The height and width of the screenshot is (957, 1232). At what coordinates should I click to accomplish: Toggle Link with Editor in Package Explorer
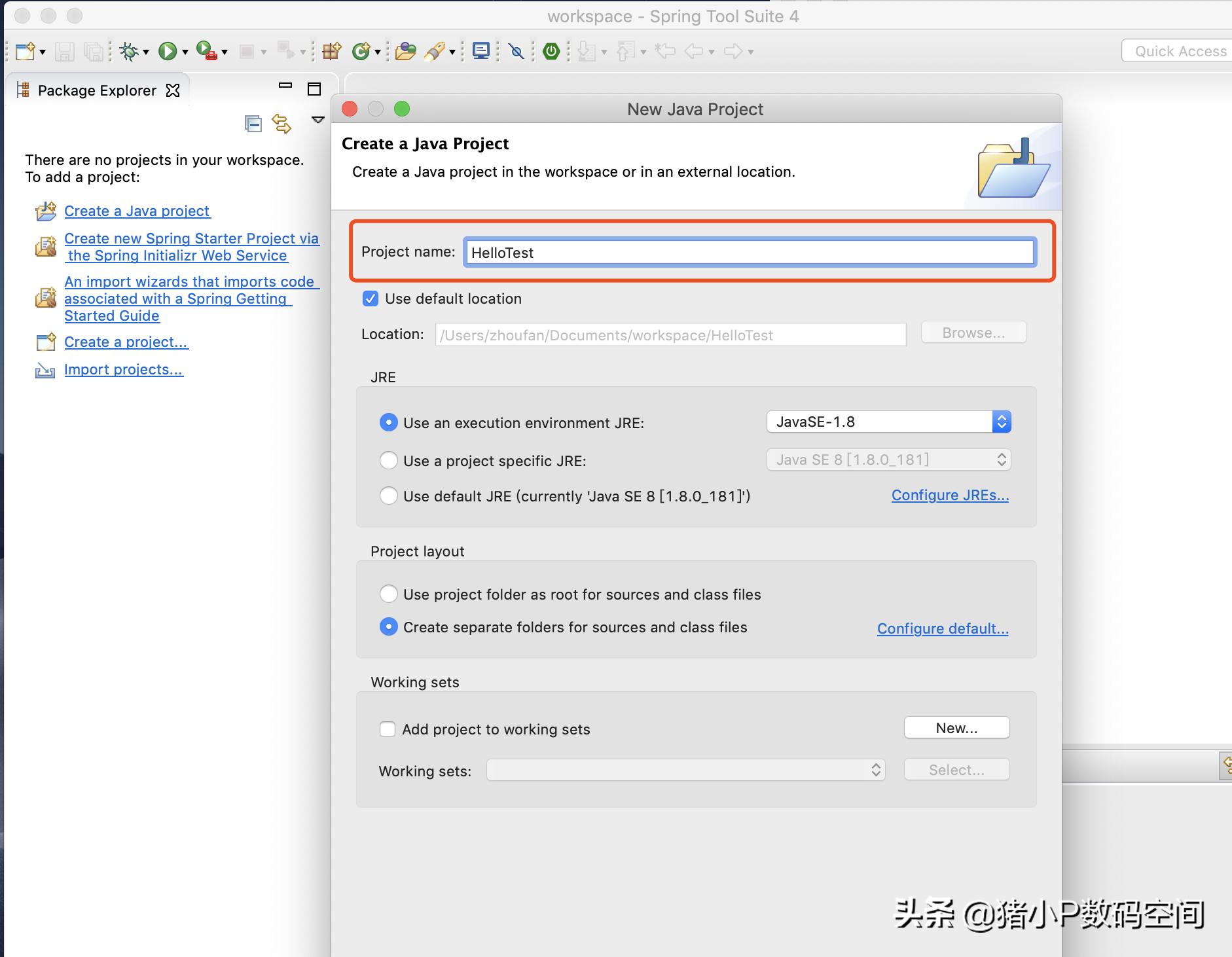click(281, 123)
